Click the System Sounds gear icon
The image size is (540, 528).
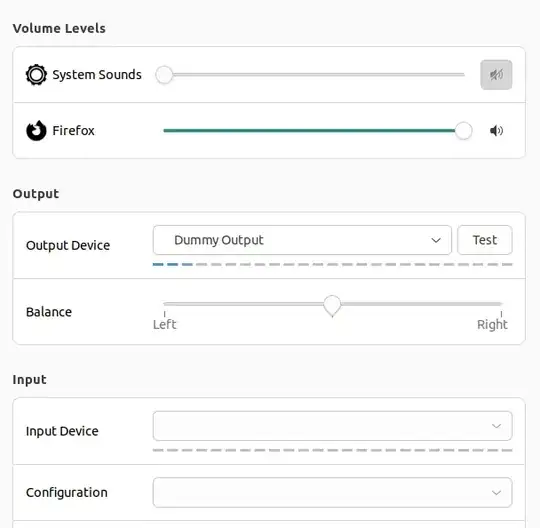(x=36, y=75)
